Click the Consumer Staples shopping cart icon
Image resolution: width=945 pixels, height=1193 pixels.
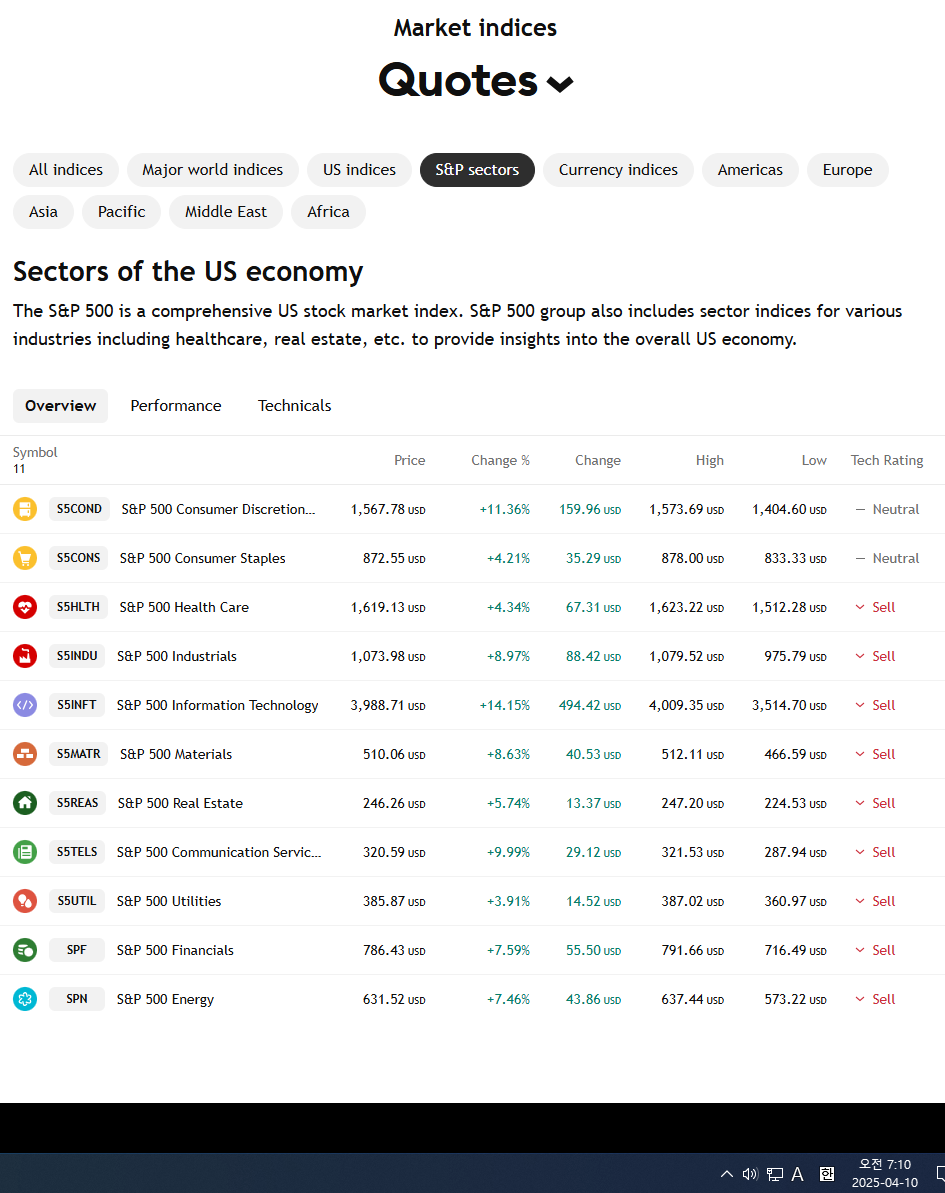[25, 558]
